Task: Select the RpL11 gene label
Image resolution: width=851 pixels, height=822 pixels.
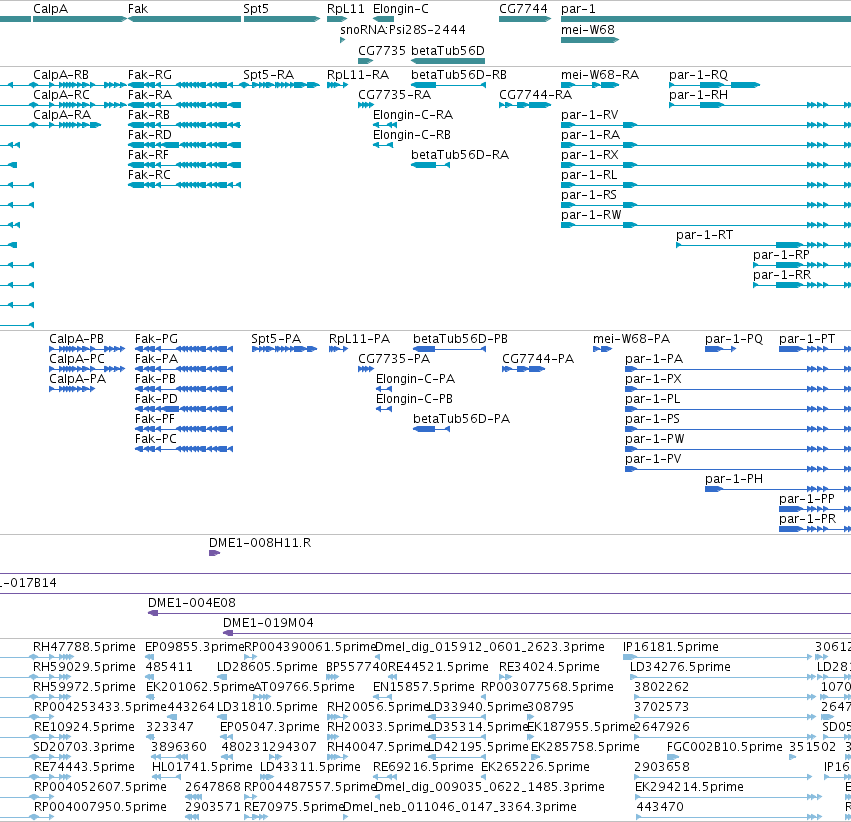Action: click(346, 9)
